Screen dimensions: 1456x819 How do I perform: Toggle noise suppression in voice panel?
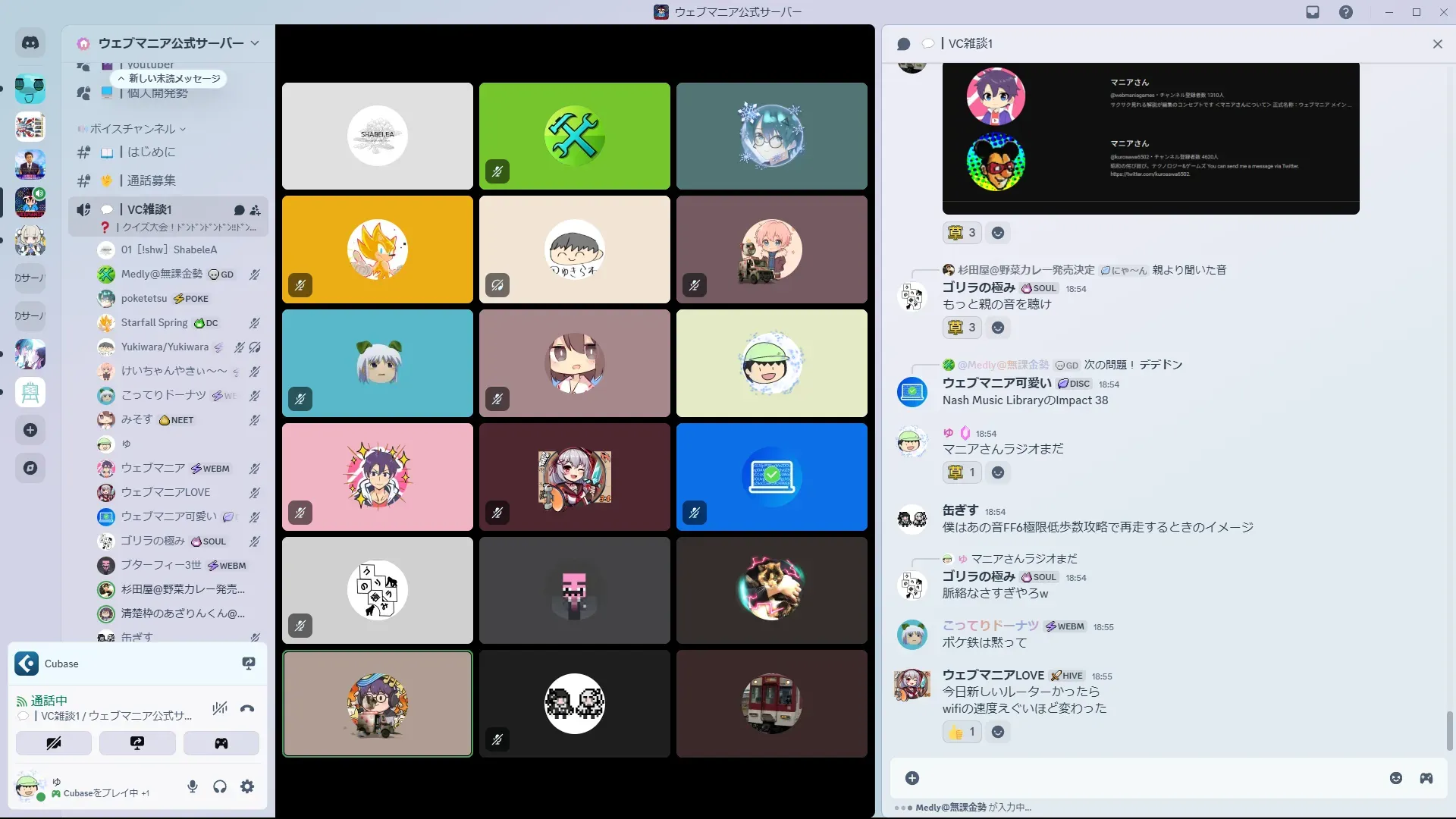pyautogui.click(x=220, y=709)
